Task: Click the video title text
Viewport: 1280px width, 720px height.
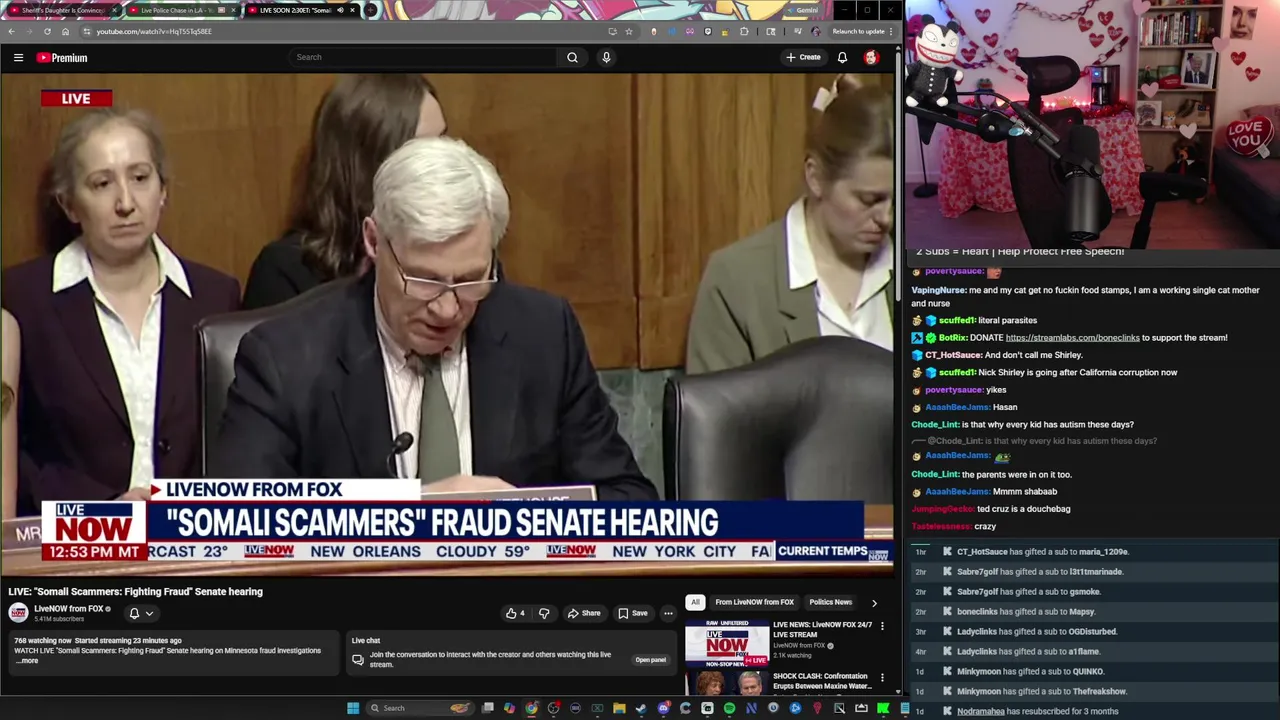Action: (136, 592)
